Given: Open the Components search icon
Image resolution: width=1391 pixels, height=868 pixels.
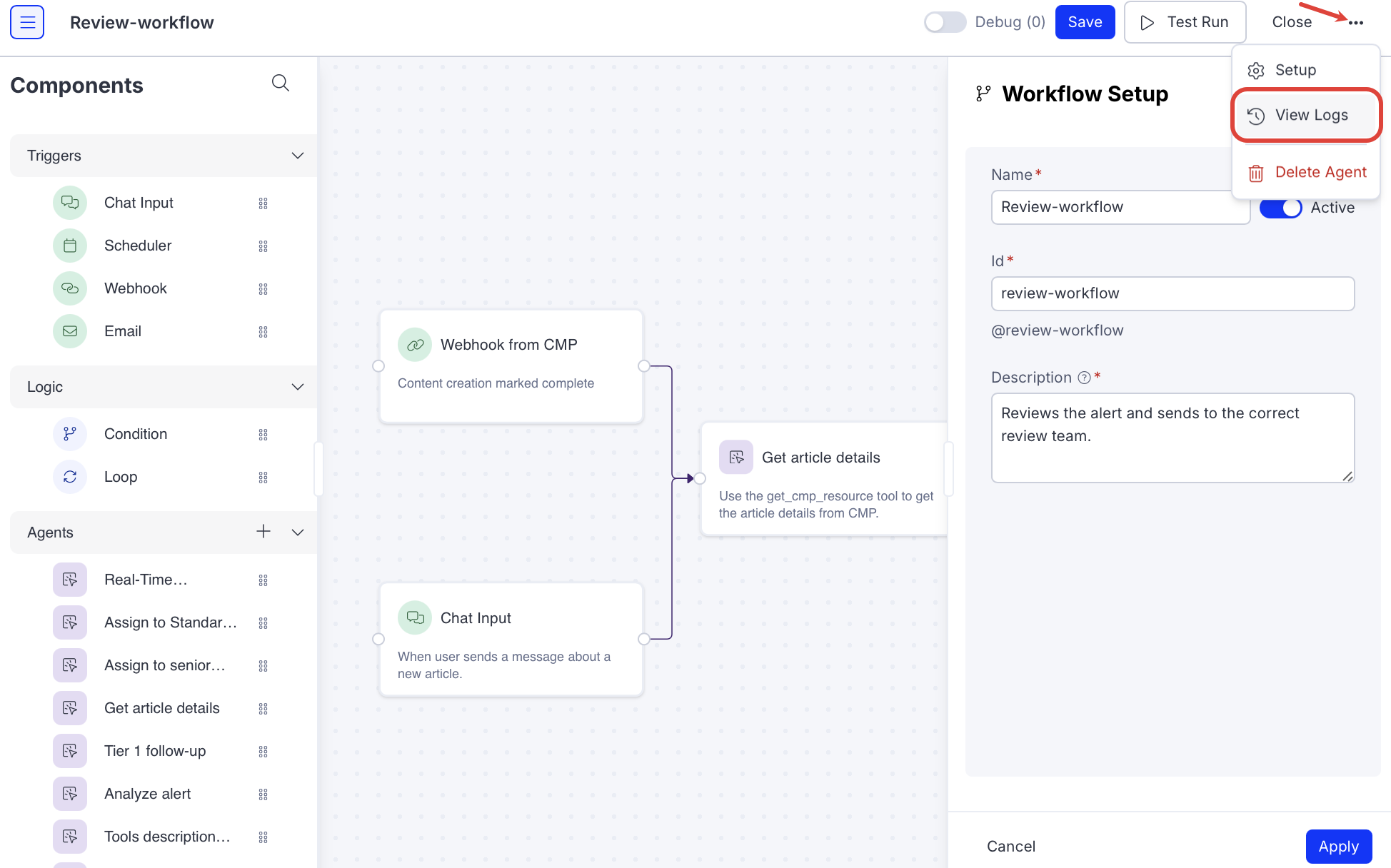Looking at the screenshot, I should tap(281, 84).
